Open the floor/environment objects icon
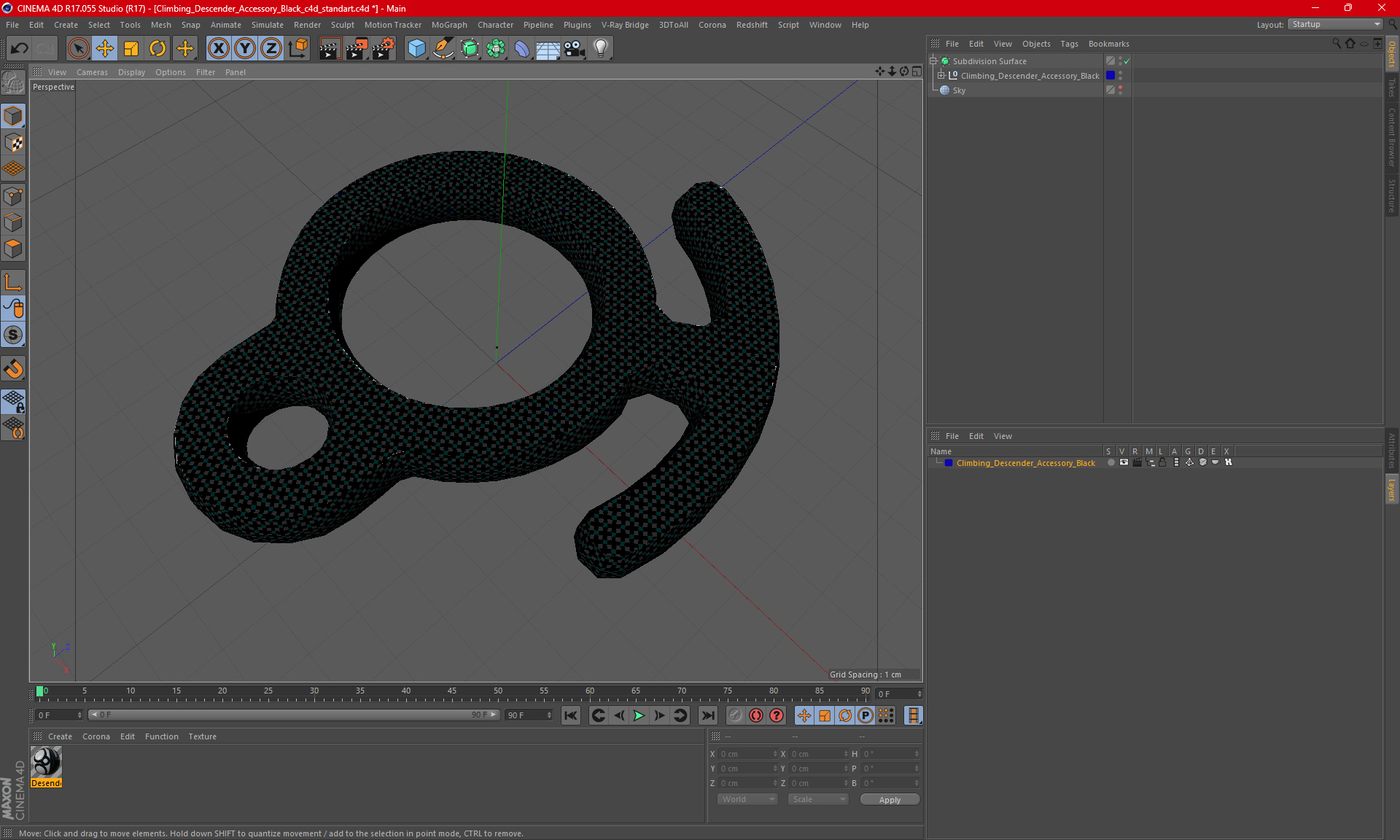Screen dimensions: 1400x840 point(548,49)
